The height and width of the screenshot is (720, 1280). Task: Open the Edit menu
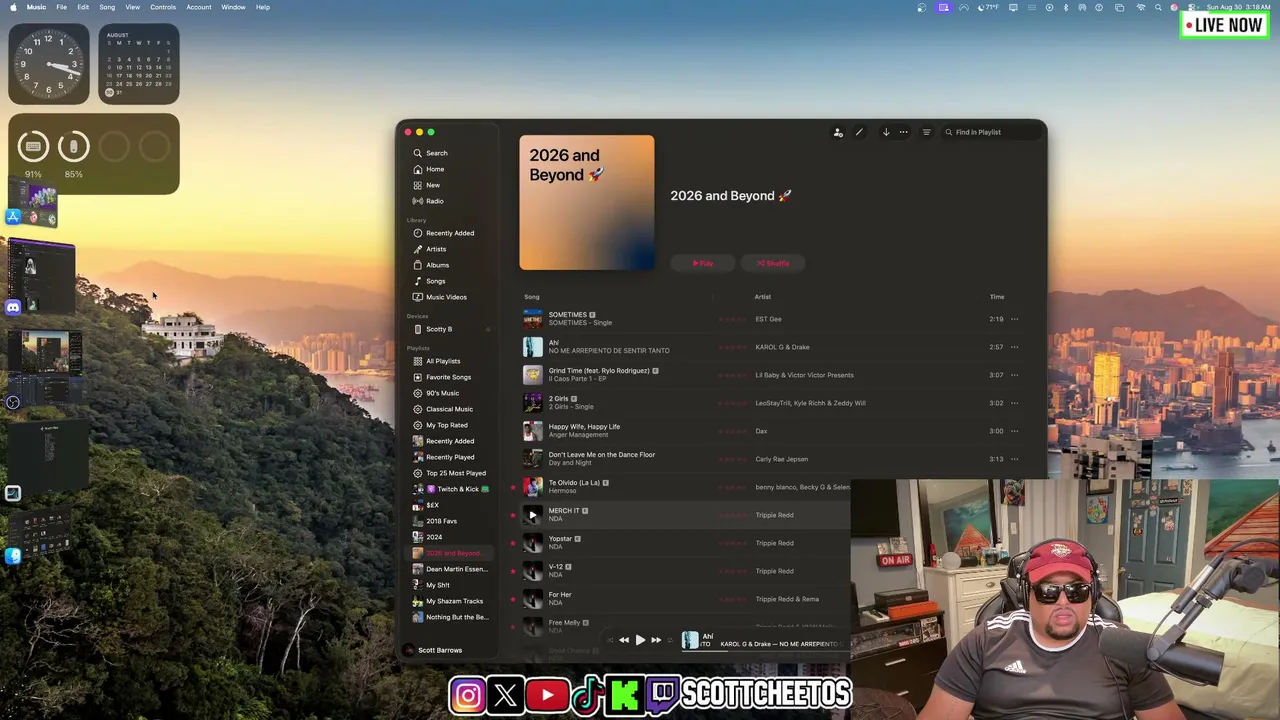point(83,7)
